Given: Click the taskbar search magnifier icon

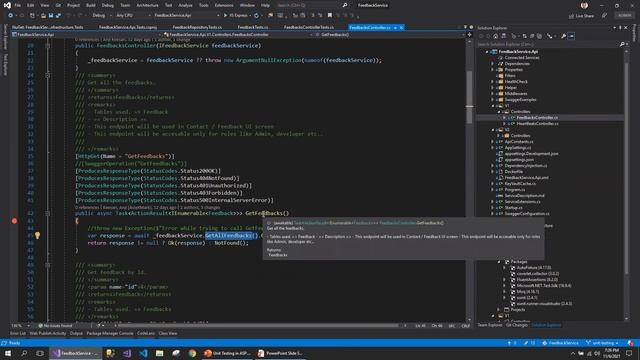Looking at the screenshot, I should click(x=24, y=353).
